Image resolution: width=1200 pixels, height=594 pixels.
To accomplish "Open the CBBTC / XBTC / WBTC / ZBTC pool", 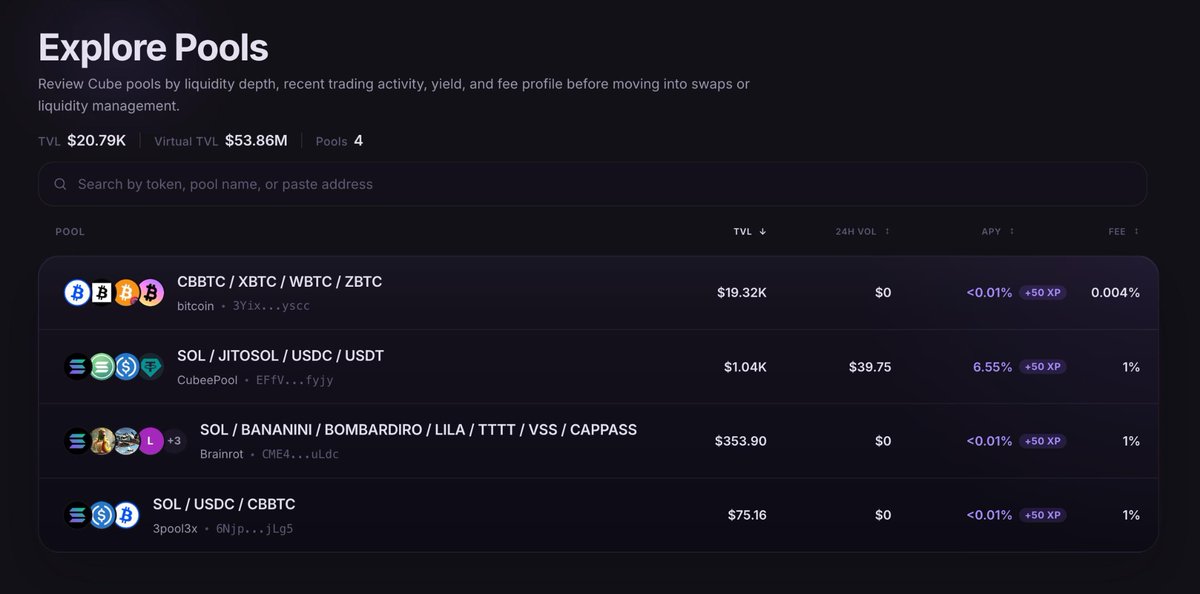I will tap(598, 293).
